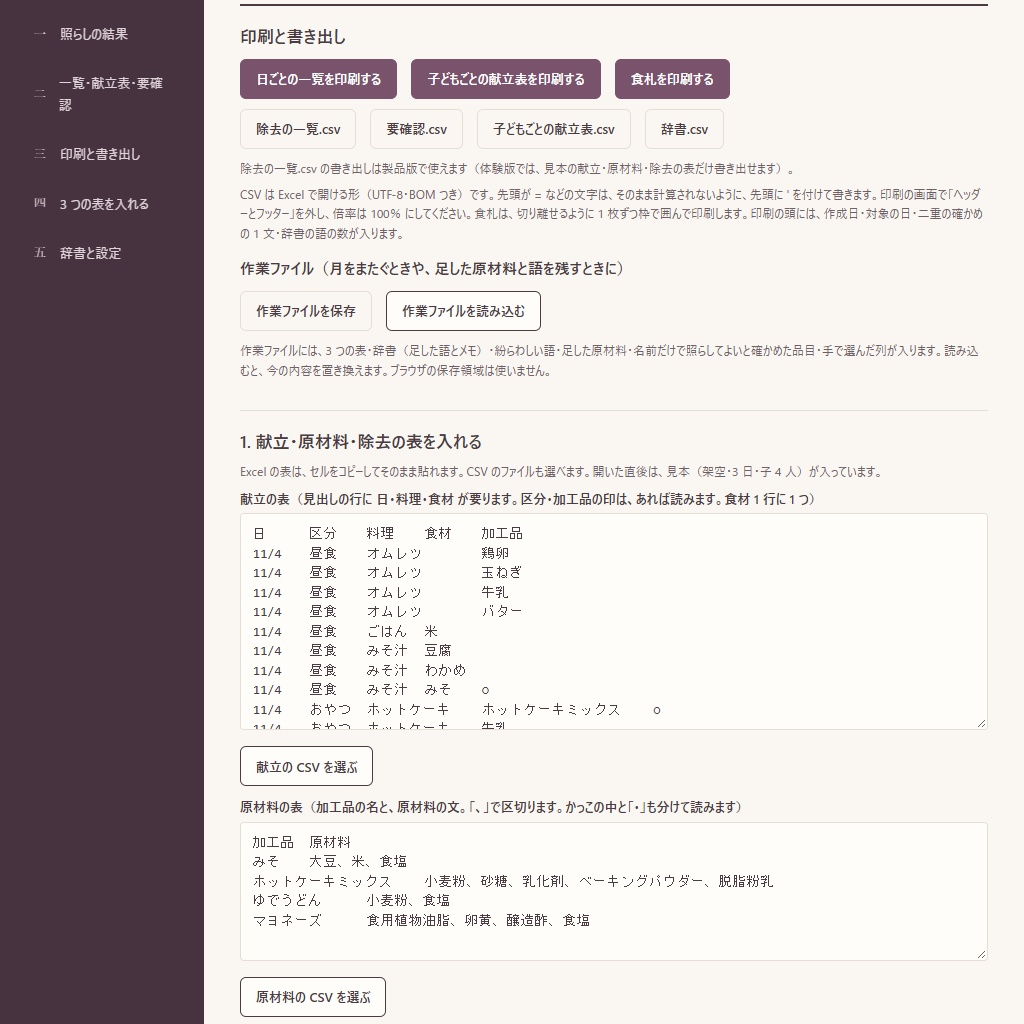Click the 食札を印刷する button
This screenshot has width=1024, height=1024.
coord(672,79)
